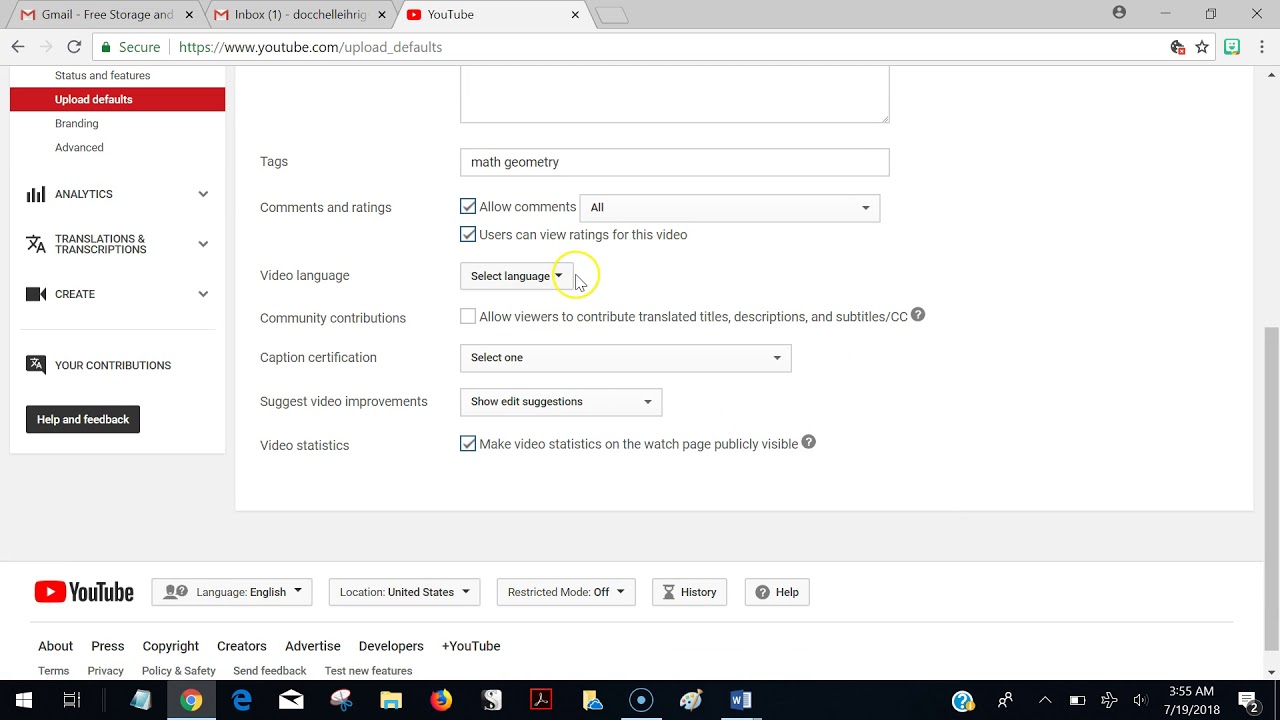Click the green extension icon in the toolbar

tap(1232, 47)
